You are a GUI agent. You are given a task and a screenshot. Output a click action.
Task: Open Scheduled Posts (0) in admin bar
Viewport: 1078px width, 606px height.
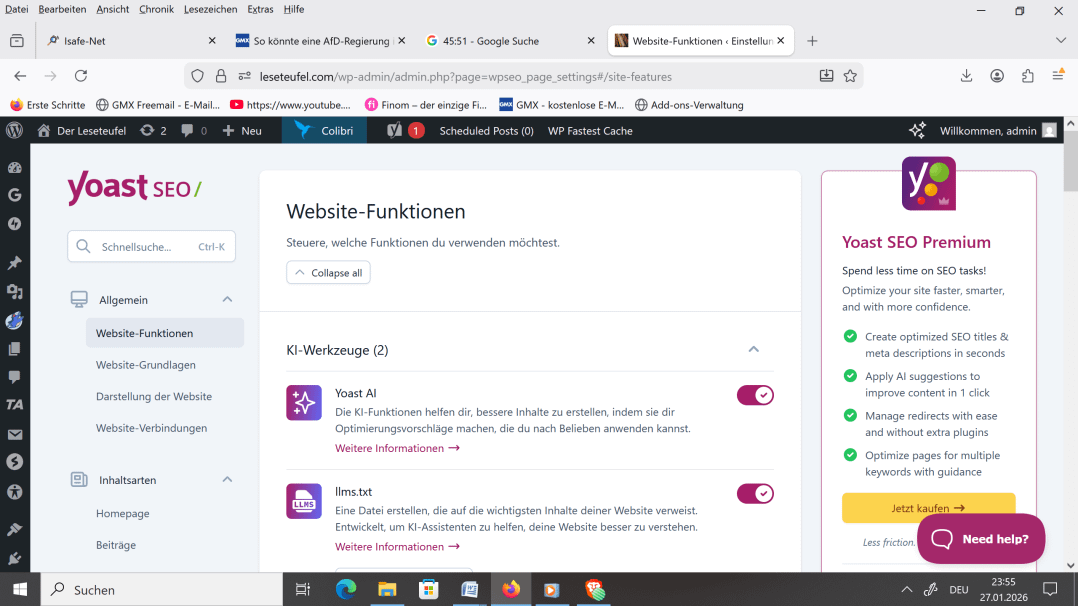pos(486,131)
